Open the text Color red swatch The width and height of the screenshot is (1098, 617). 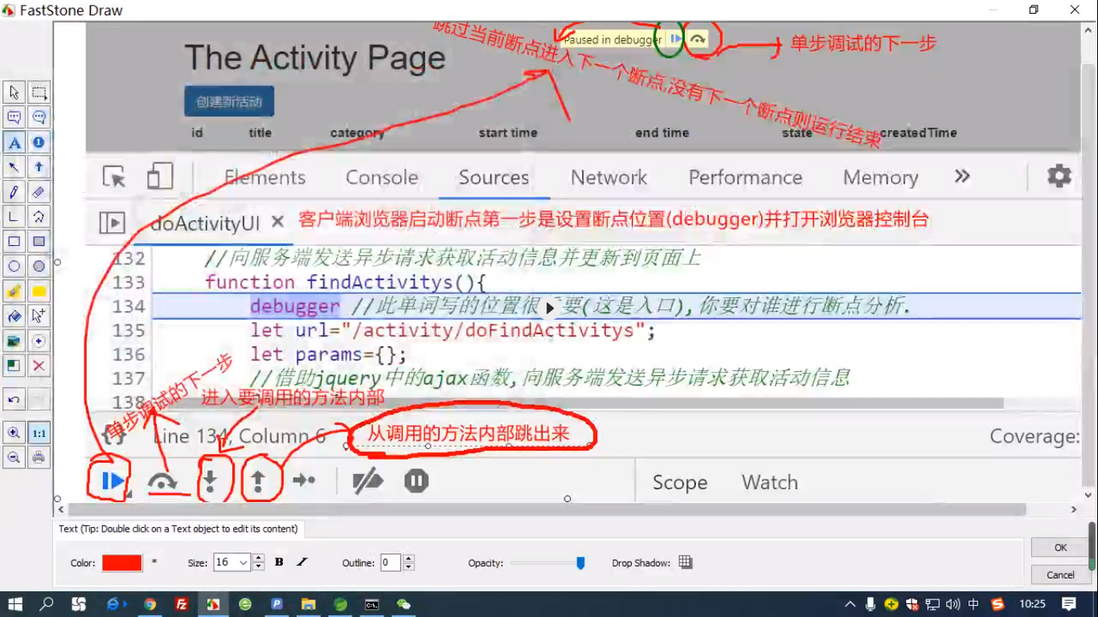click(x=122, y=562)
